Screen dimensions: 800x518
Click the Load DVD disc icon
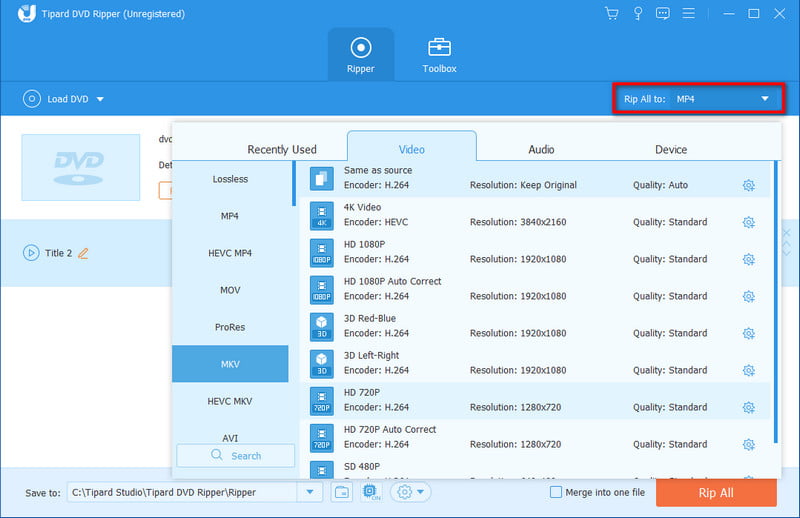[x=32, y=98]
